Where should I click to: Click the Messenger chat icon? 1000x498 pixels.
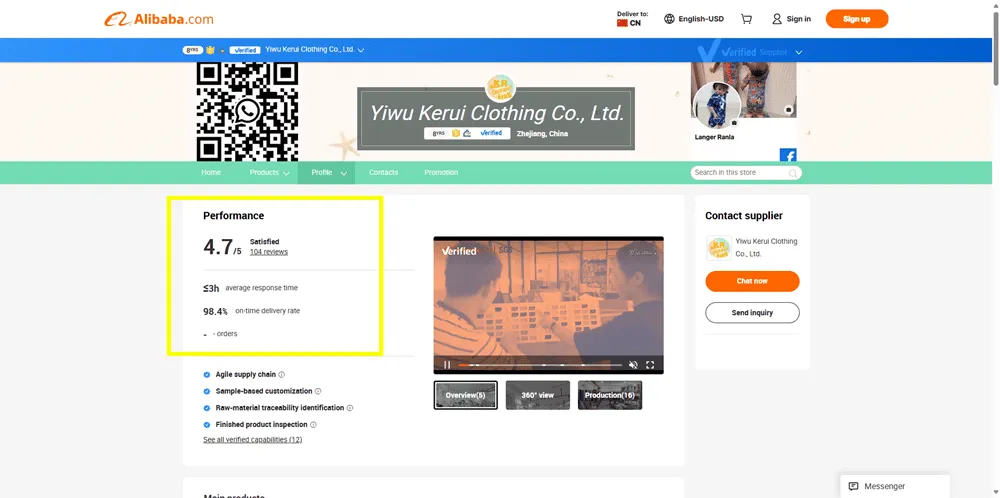tap(853, 486)
